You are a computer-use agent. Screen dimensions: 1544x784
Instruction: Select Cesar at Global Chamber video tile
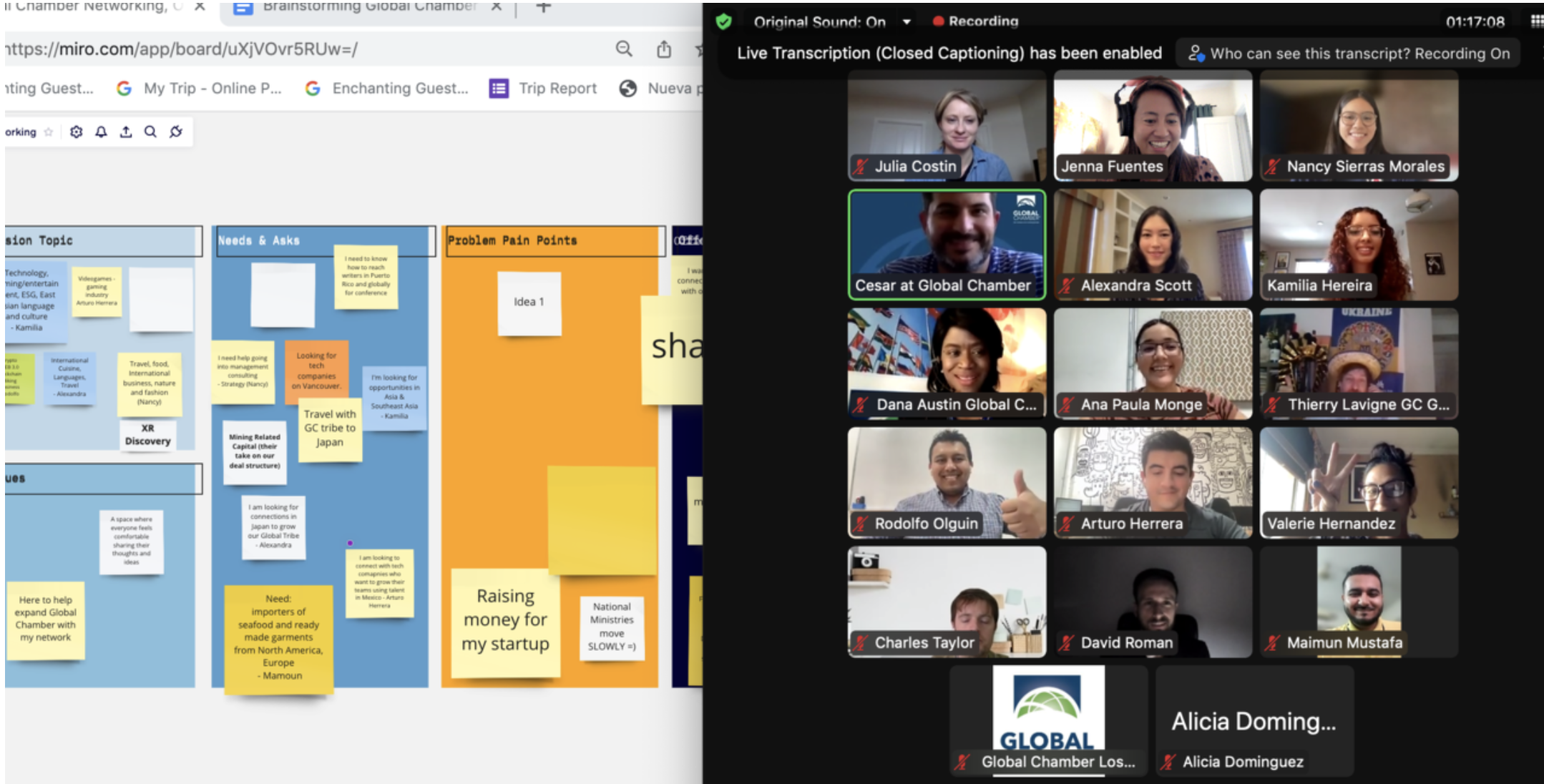pos(947,245)
